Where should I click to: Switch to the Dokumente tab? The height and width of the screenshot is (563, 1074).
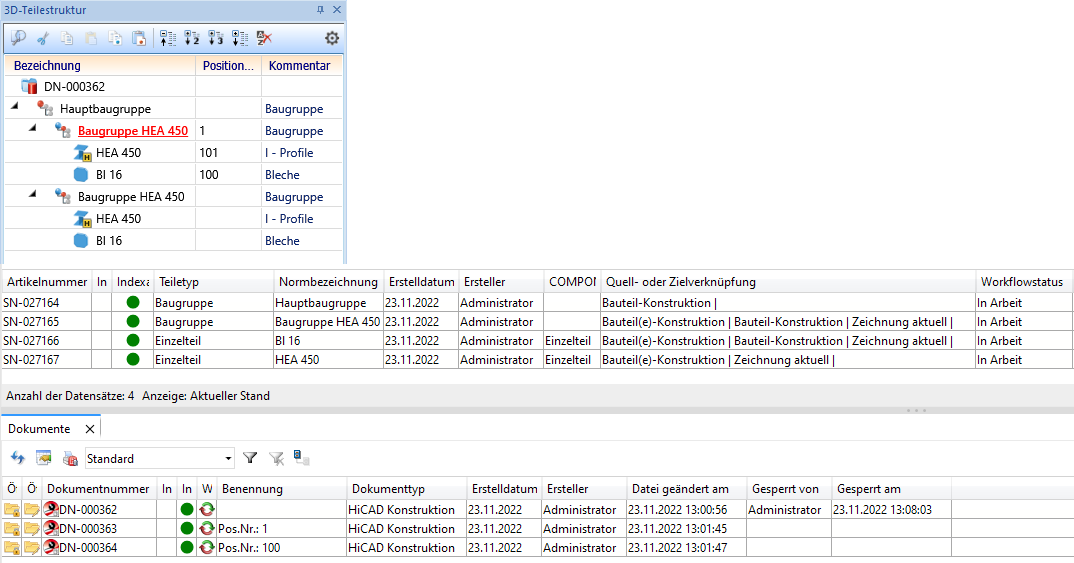(x=40, y=429)
